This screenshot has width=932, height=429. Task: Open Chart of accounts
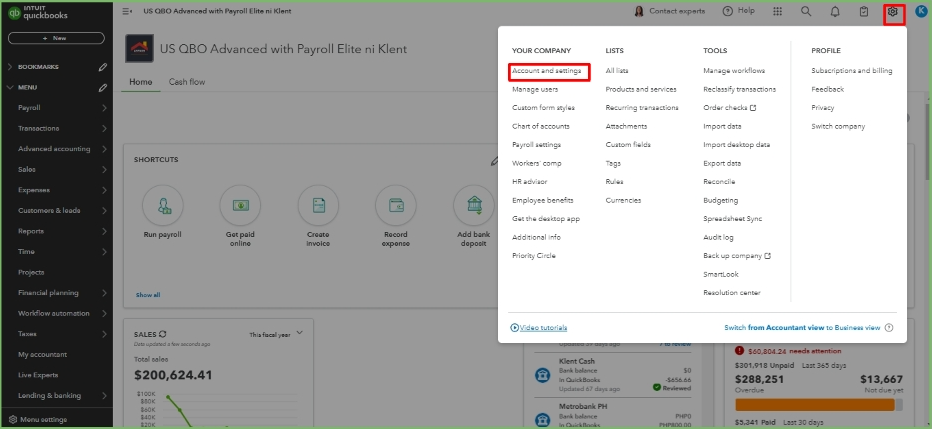(540, 126)
